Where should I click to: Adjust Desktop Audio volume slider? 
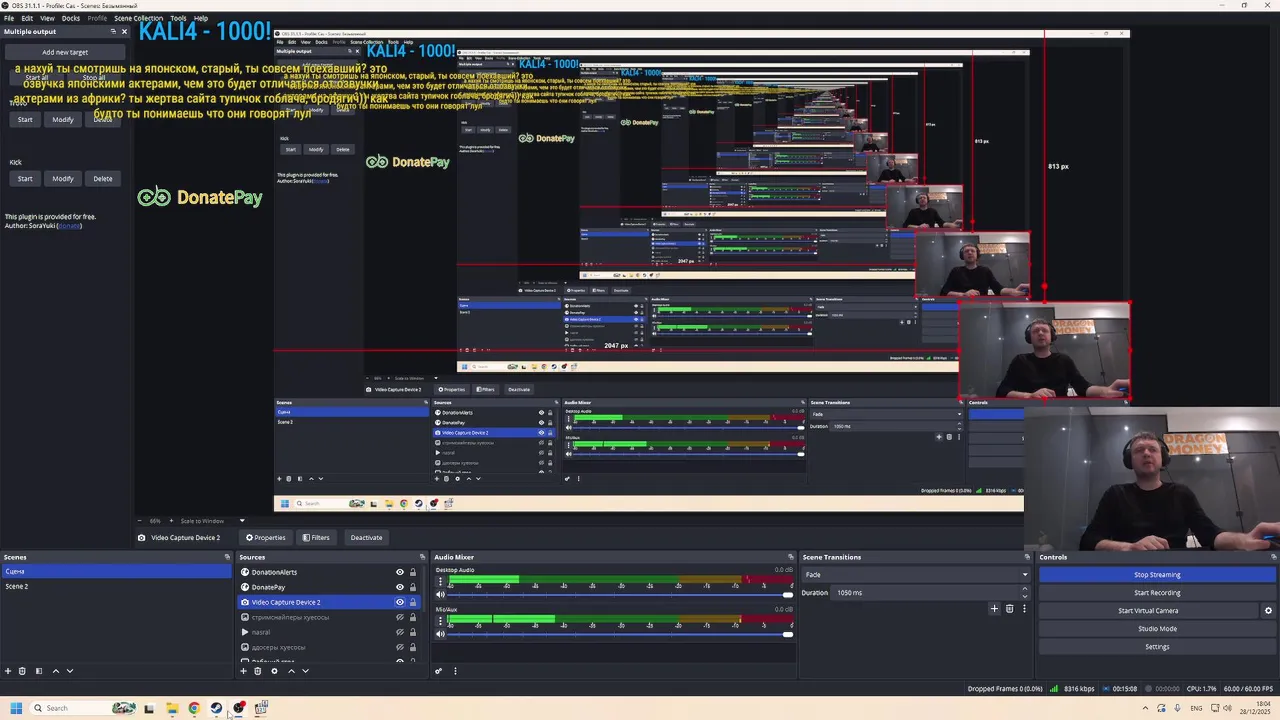[x=619, y=595]
